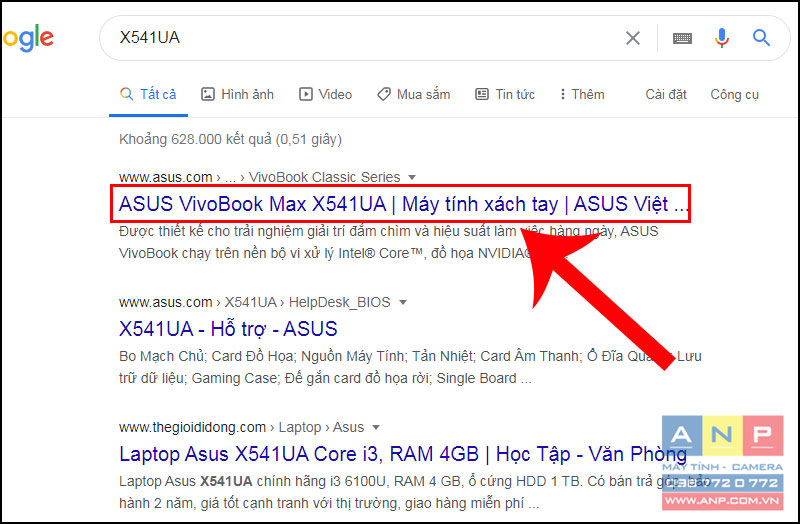Start voice search with the microphone icon
The height and width of the screenshot is (524, 800).
coord(721,38)
